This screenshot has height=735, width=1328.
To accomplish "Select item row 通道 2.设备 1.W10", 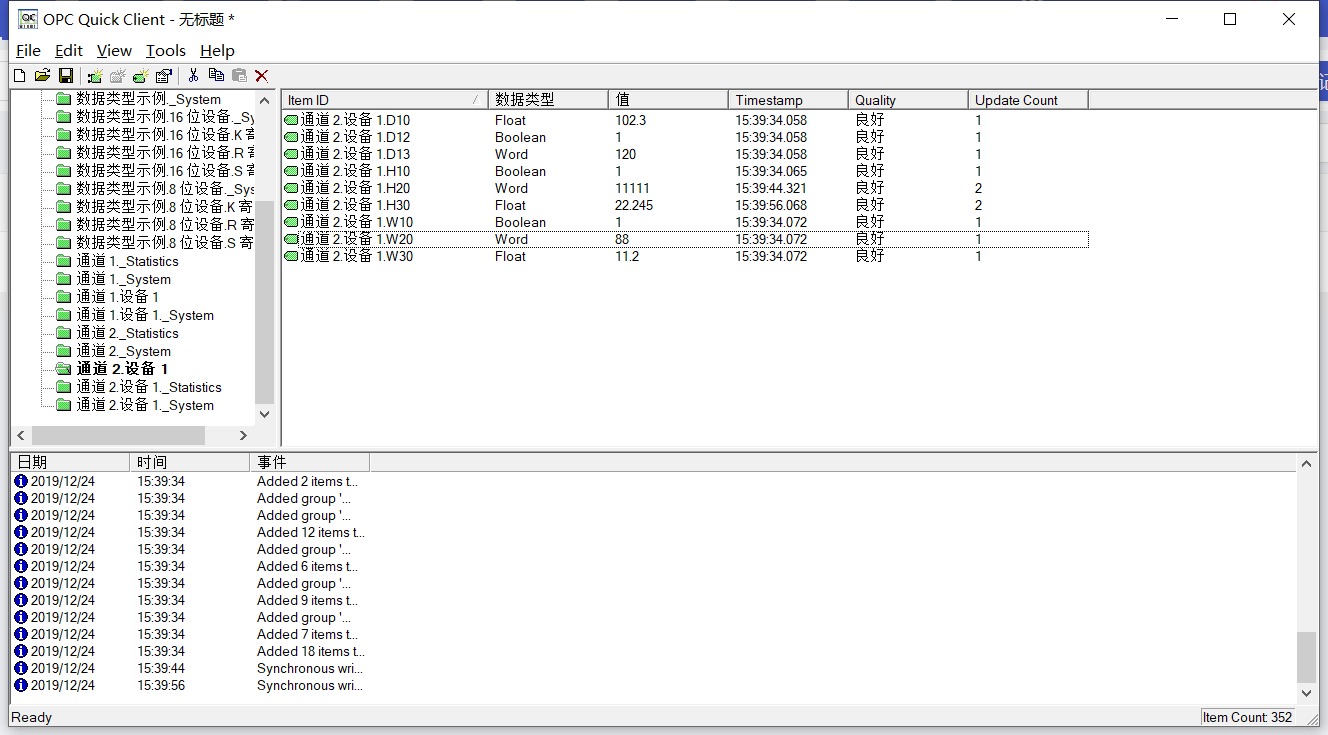I will [685, 222].
